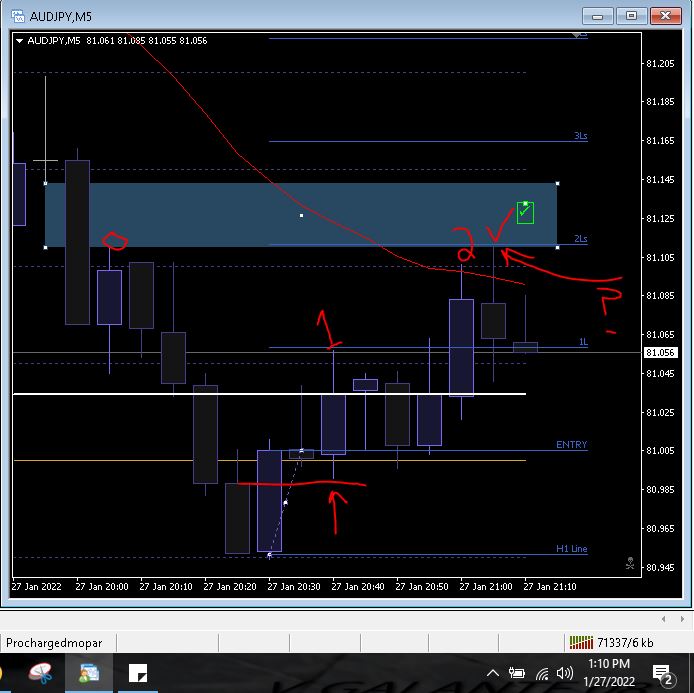Open the notifications center icon
The height and width of the screenshot is (693, 694).
(663, 674)
